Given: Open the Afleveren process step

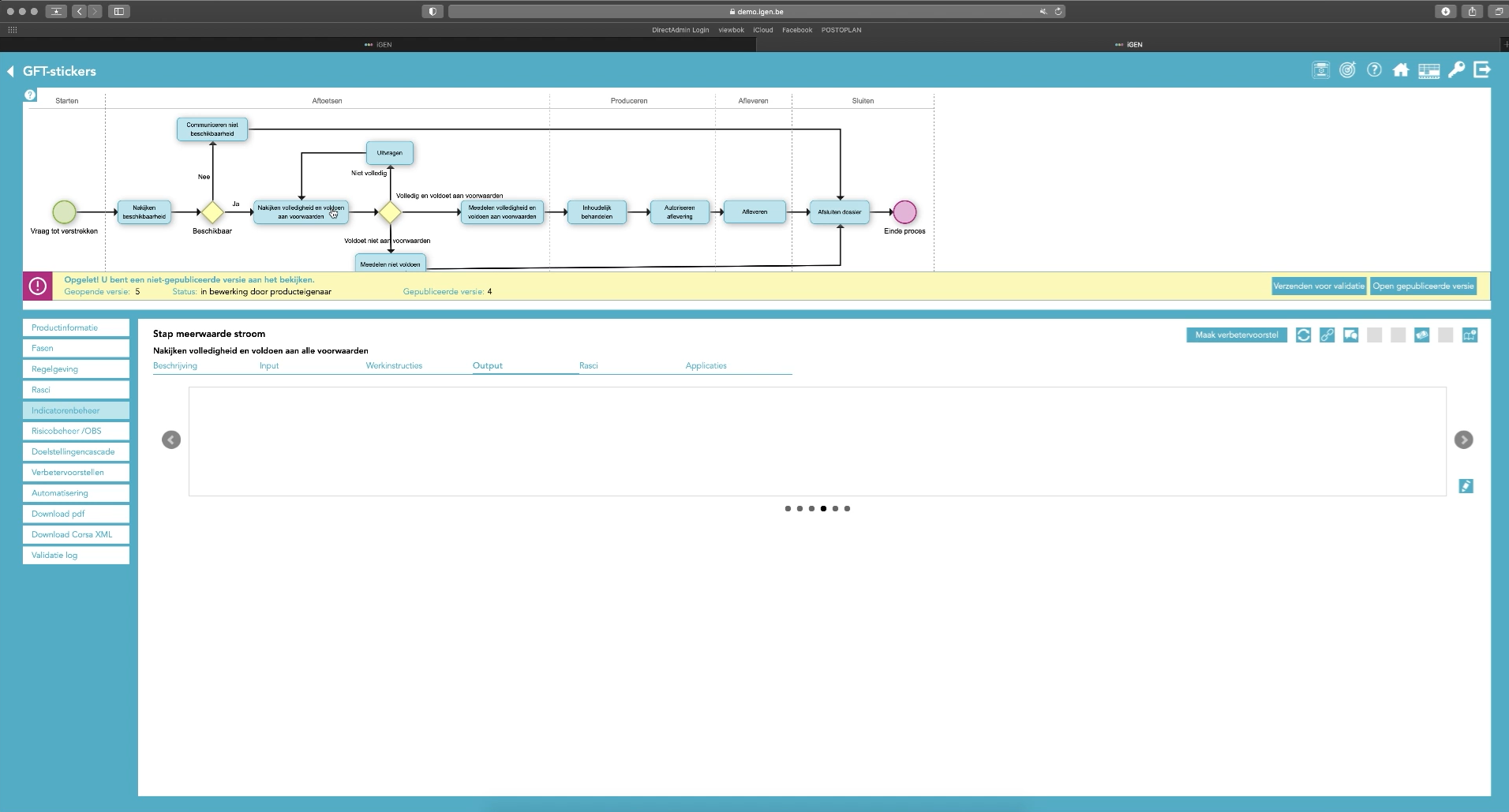Looking at the screenshot, I should [x=755, y=211].
